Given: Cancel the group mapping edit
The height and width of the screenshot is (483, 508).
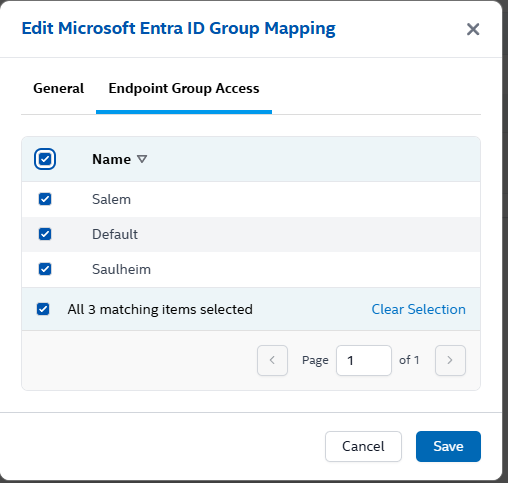Looking at the screenshot, I should pyautogui.click(x=363, y=446).
